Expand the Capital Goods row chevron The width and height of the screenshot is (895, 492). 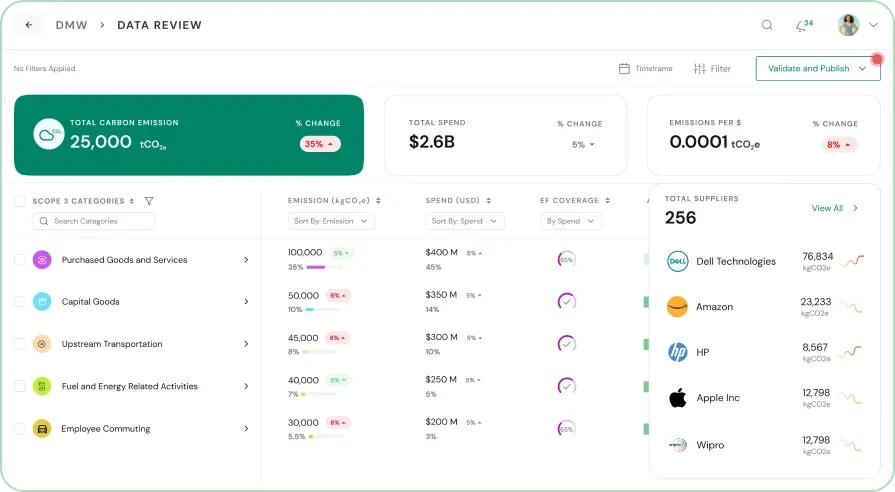[x=246, y=301]
